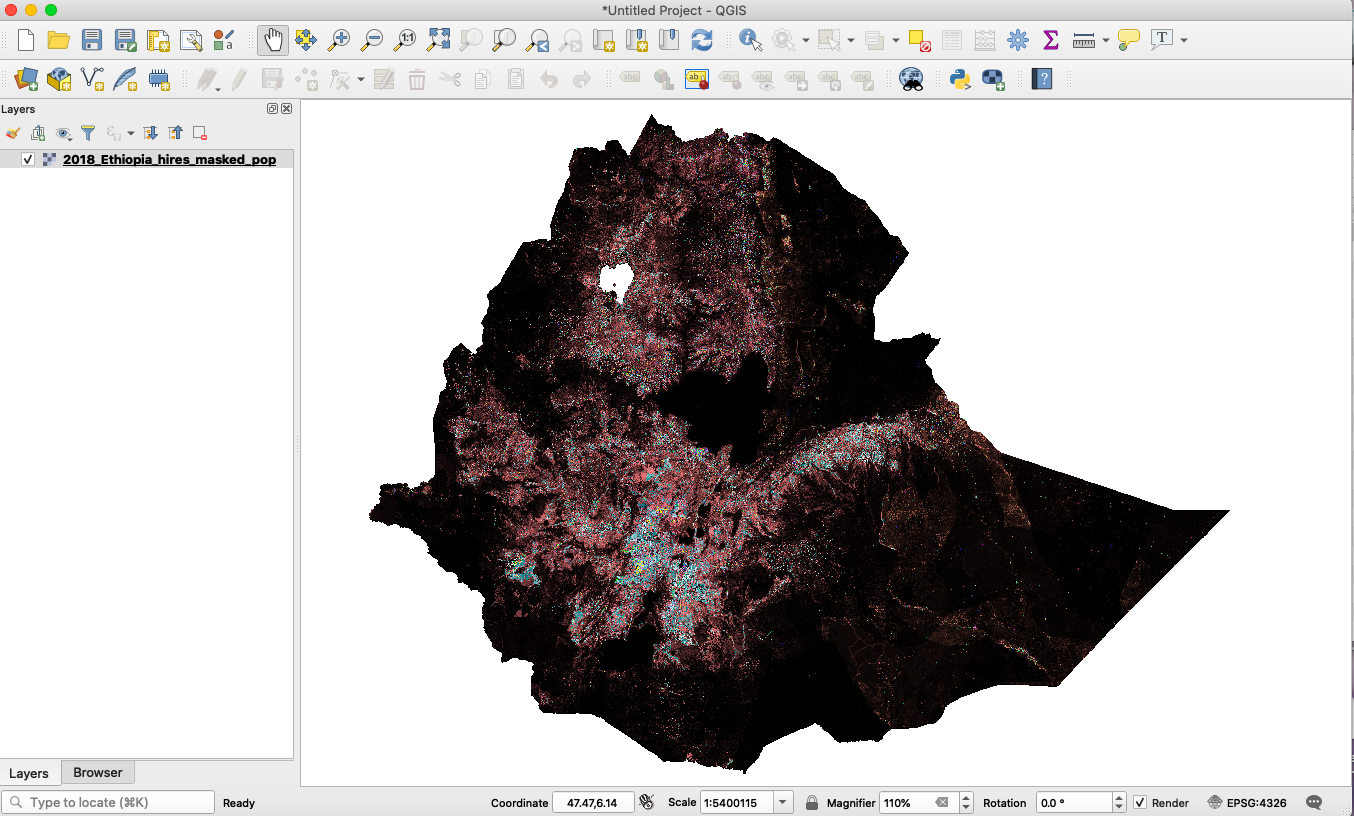Click Save Project floppy disk icon
1354x816 pixels.
point(92,40)
